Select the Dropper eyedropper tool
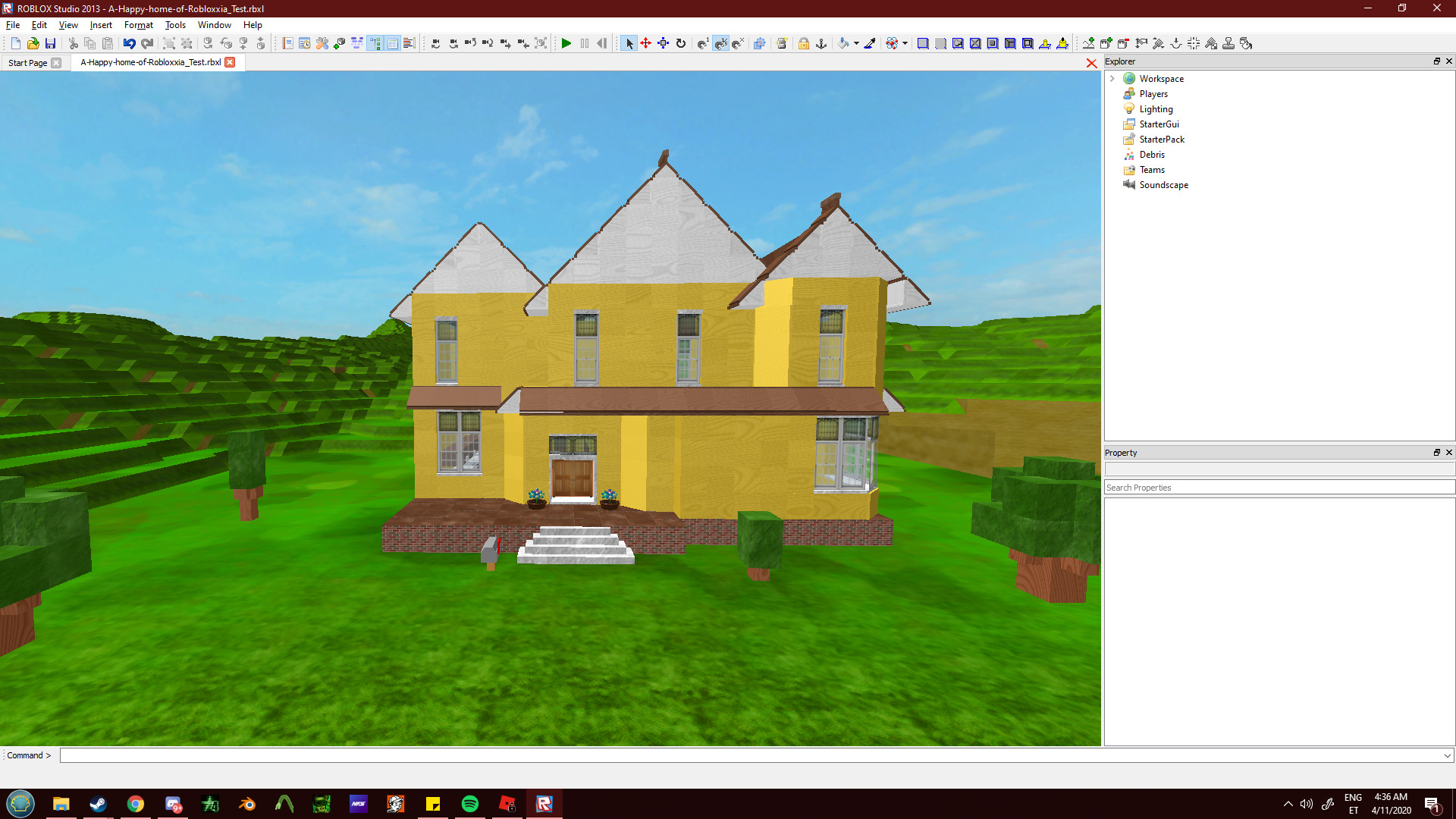The height and width of the screenshot is (819, 1456). (x=871, y=43)
